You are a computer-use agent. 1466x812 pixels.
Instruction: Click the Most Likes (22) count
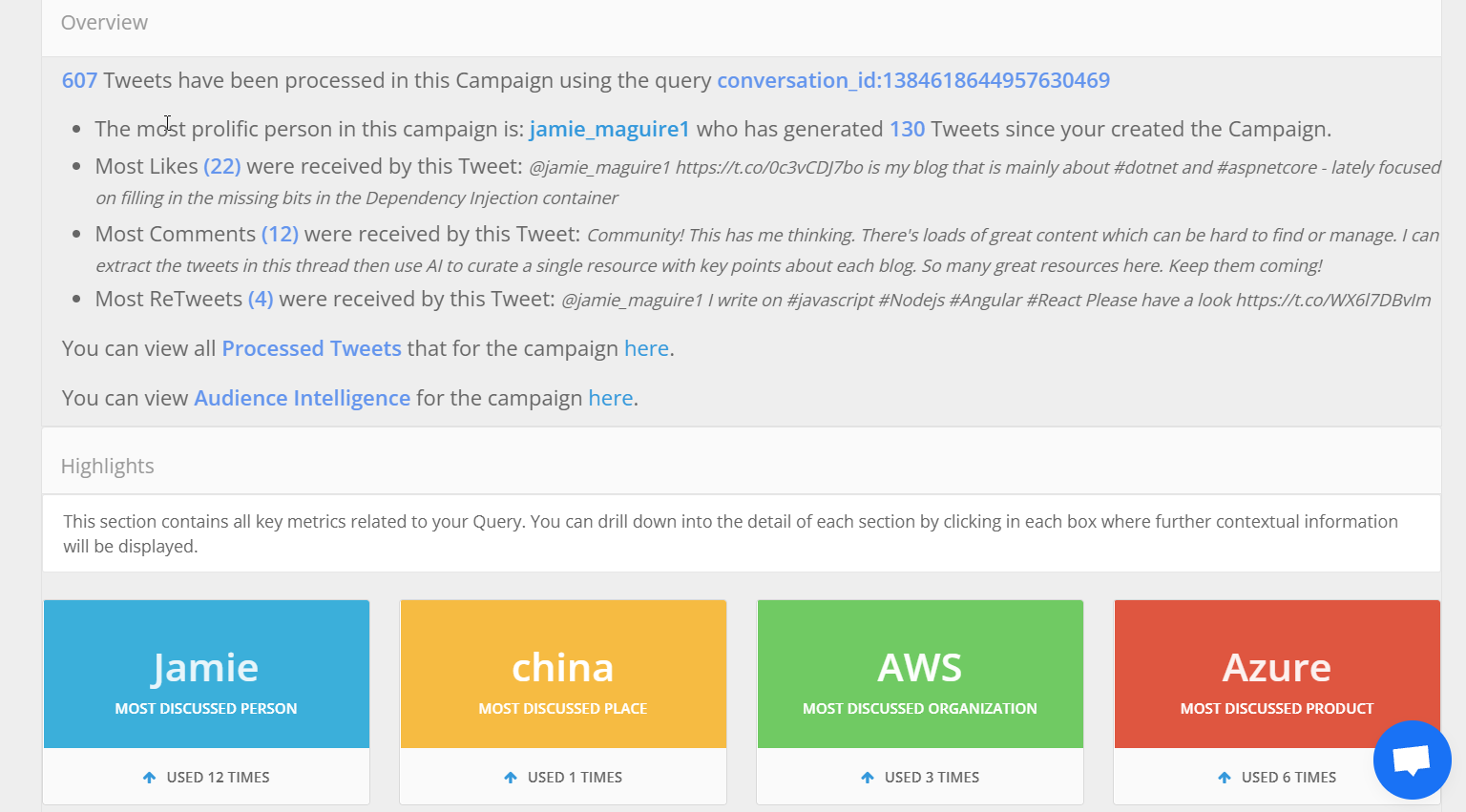click(x=222, y=166)
